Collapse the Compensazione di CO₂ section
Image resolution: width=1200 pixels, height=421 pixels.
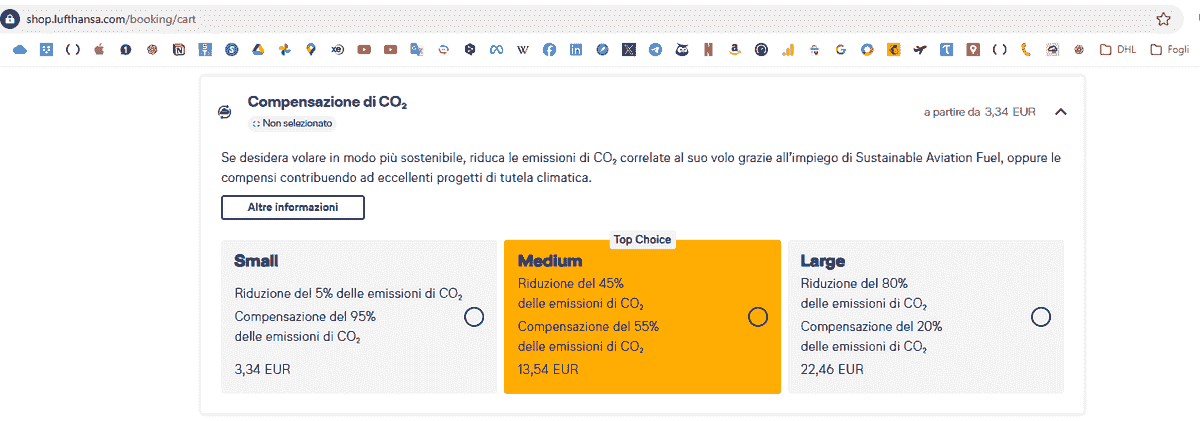(x=1061, y=112)
